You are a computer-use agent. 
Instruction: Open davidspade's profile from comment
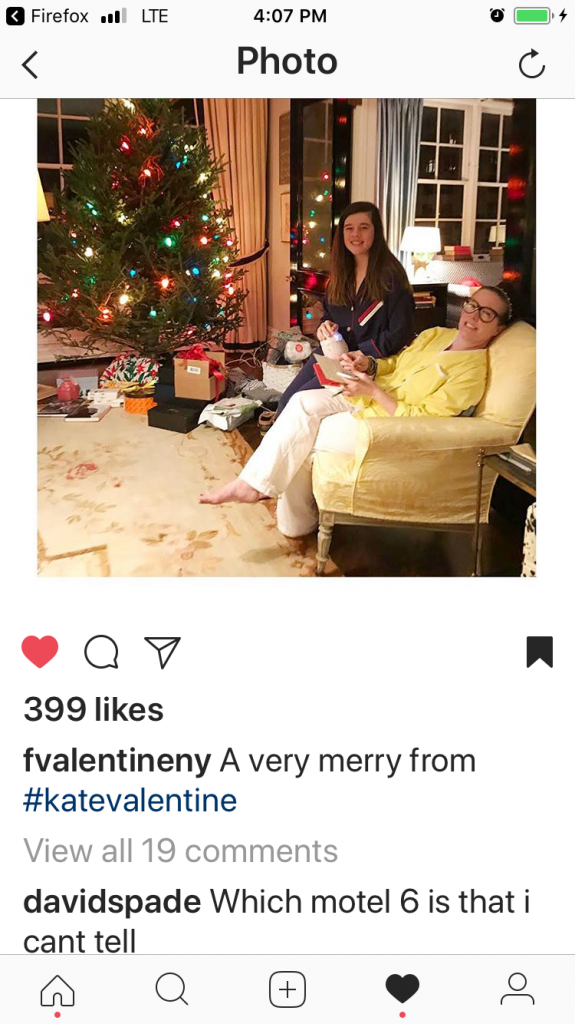point(112,903)
